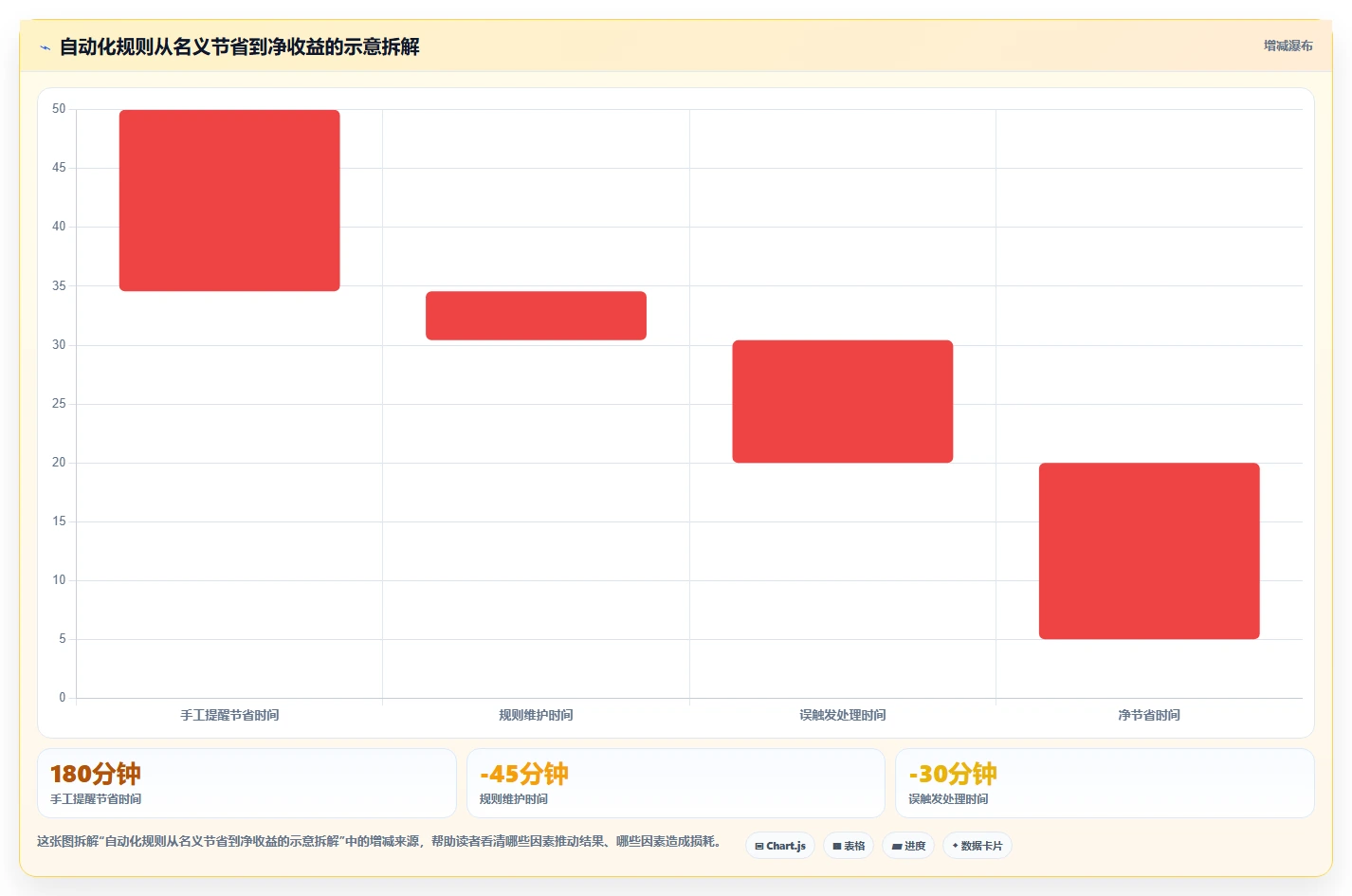Click the red bar for 规则维护时间
The width and height of the screenshot is (1352, 896).
coord(536,316)
